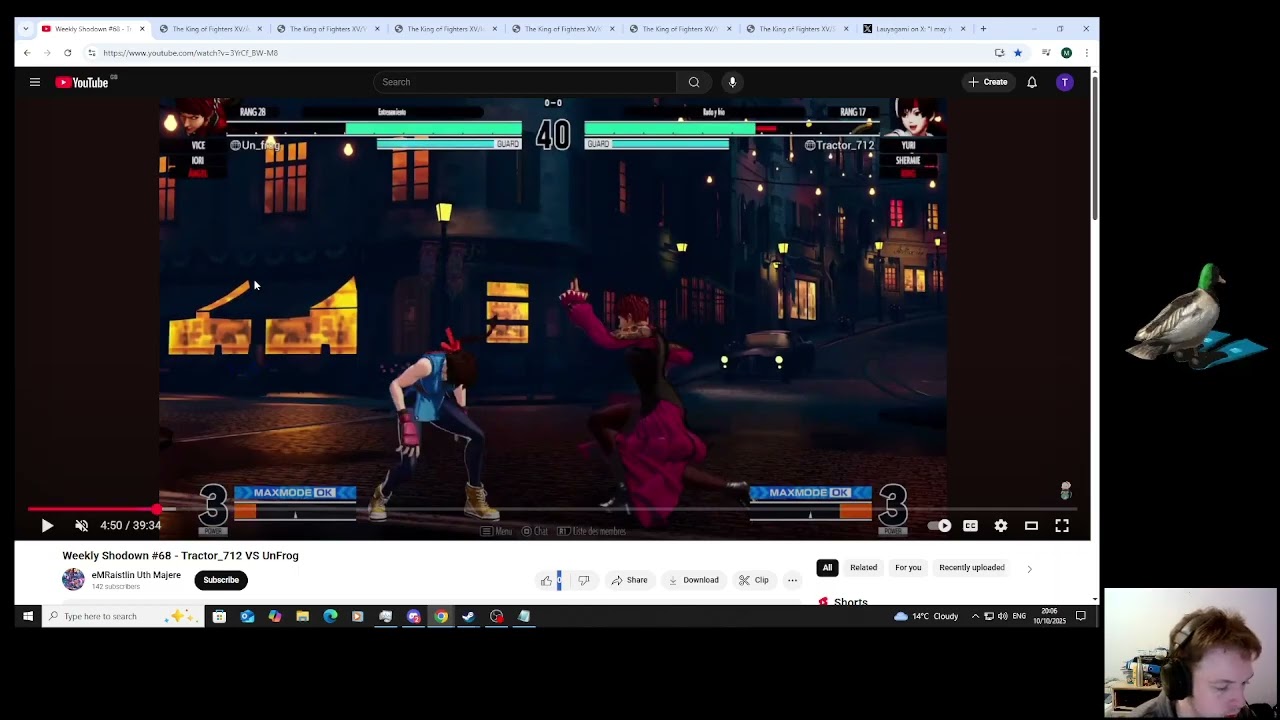The height and width of the screenshot is (720, 1280).
Task: Enter fullscreen video mode
Action: click(x=1062, y=525)
